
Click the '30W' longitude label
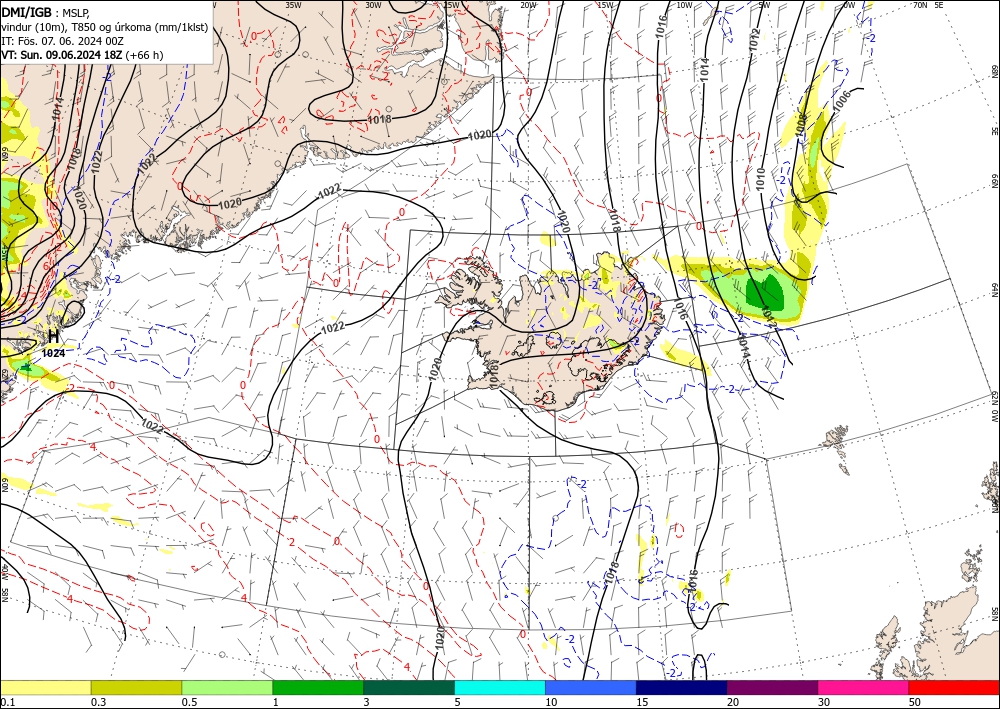tap(373, 5)
